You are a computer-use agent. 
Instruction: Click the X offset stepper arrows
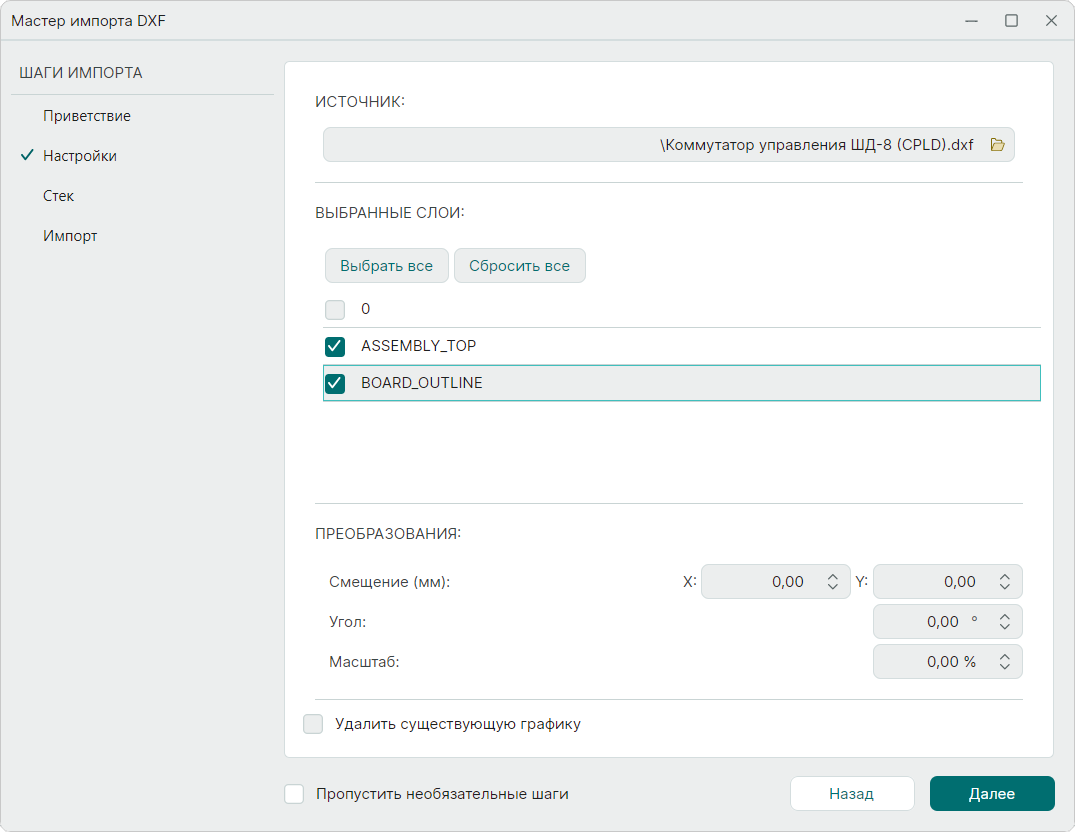tap(833, 582)
